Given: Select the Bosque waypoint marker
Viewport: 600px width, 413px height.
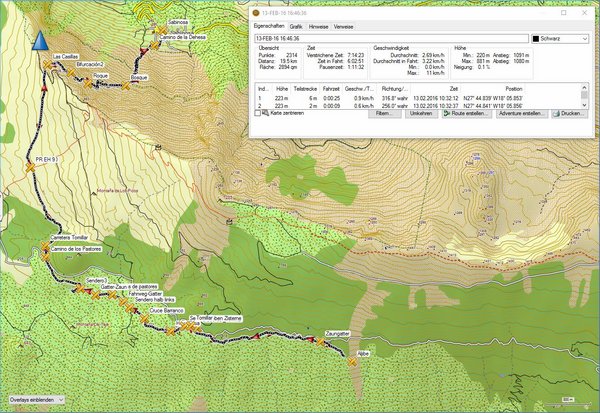Looking at the screenshot, I should tap(127, 86).
